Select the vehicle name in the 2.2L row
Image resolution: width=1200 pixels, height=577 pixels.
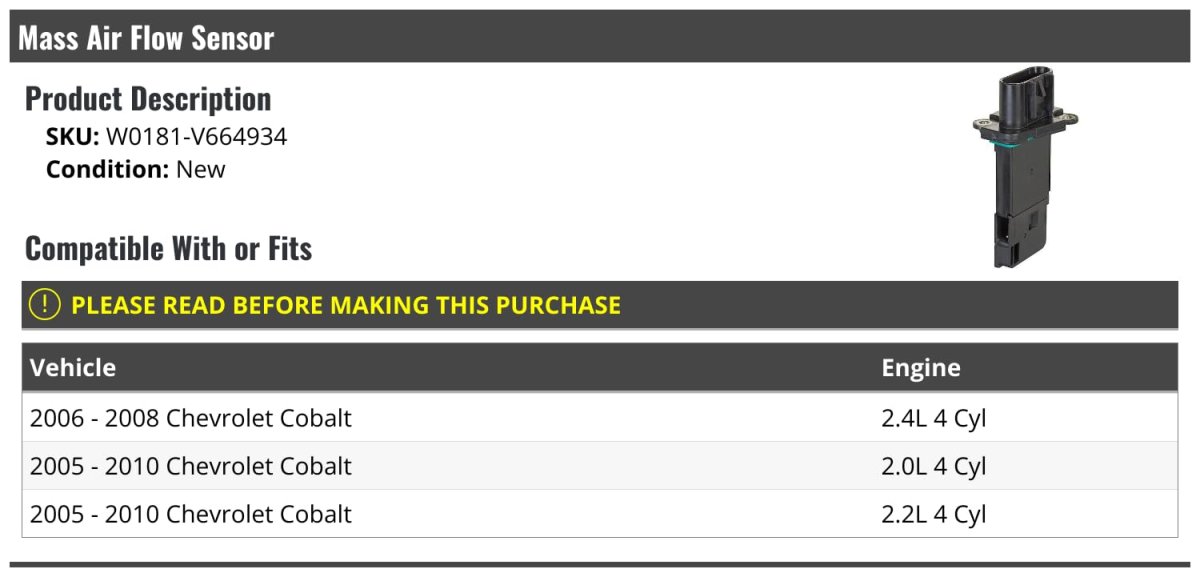pyautogui.click(x=191, y=514)
